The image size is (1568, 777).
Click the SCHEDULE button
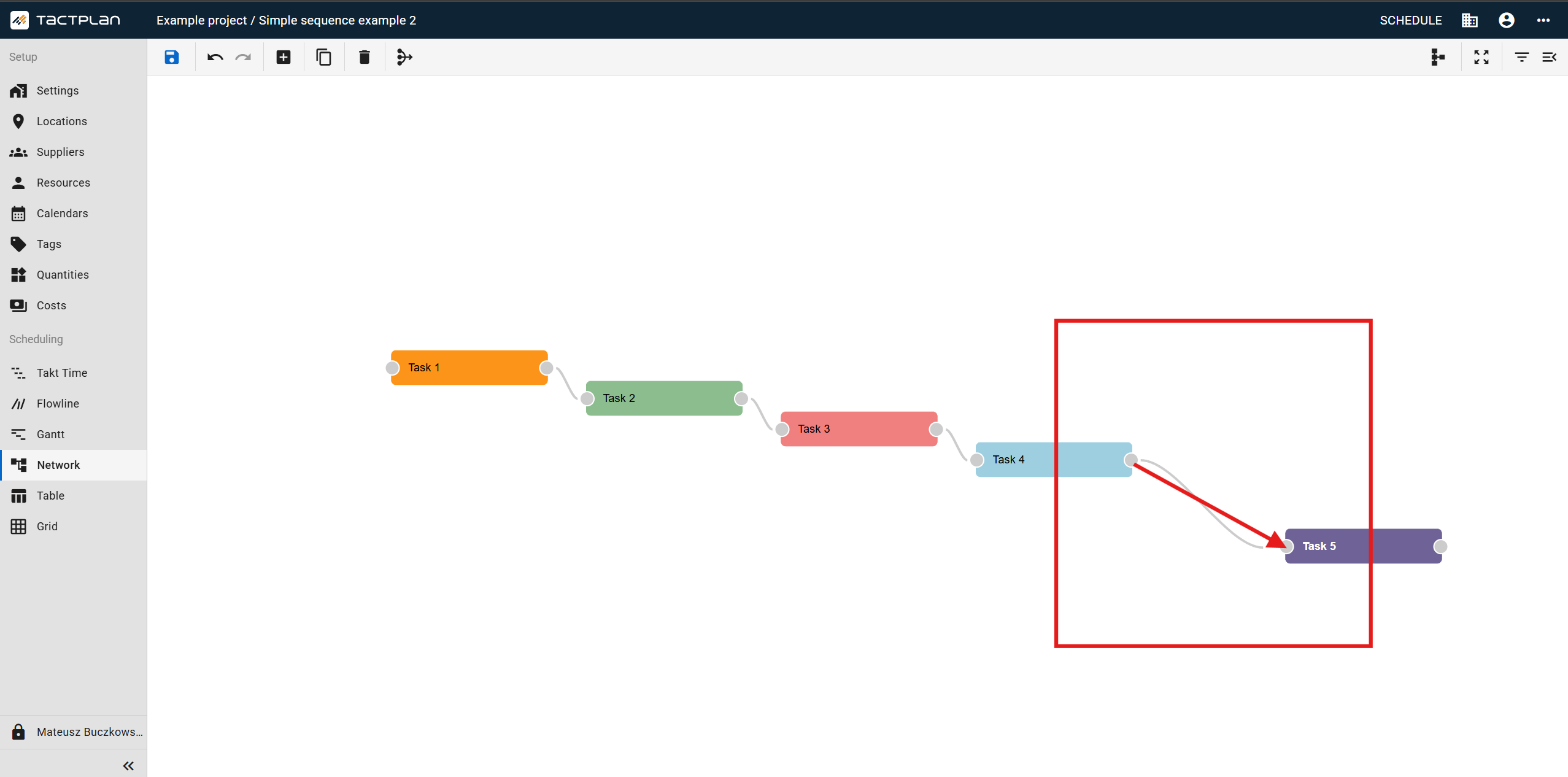coord(1411,20)
